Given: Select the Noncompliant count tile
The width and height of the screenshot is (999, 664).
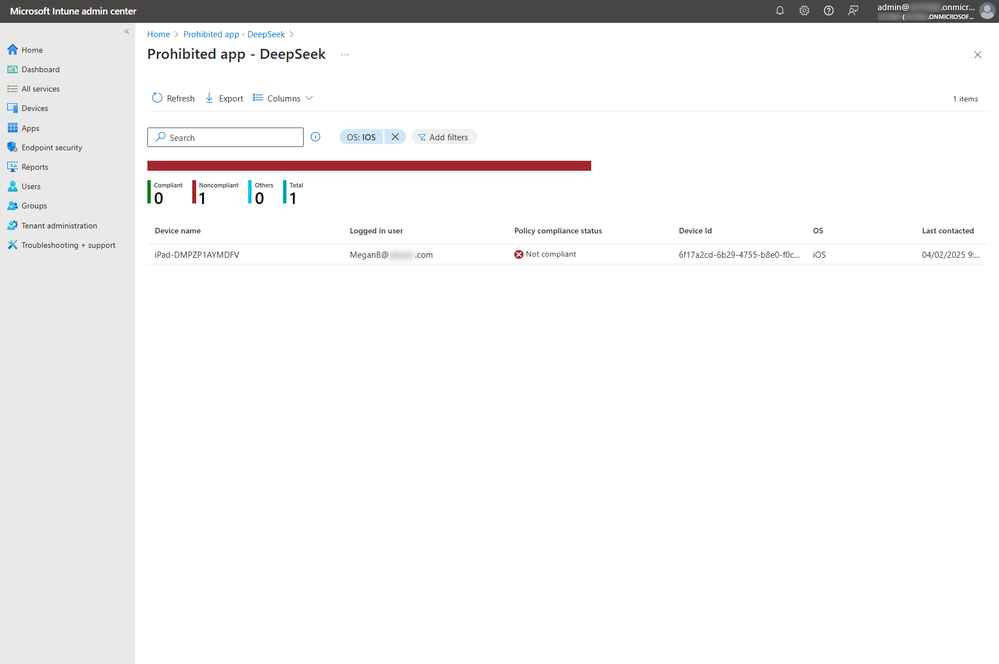Looking at the screenshot, I should (216, 192).
